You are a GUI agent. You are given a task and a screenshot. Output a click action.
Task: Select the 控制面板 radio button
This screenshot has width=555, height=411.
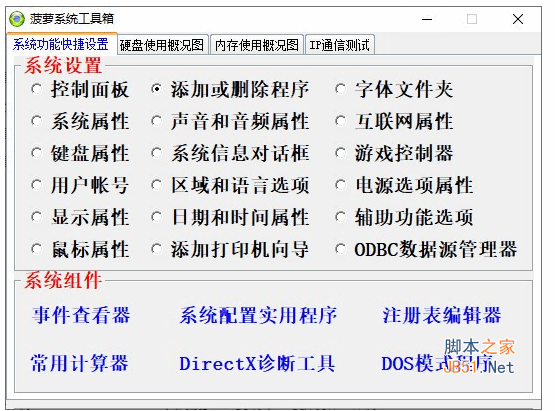[37, 89]
